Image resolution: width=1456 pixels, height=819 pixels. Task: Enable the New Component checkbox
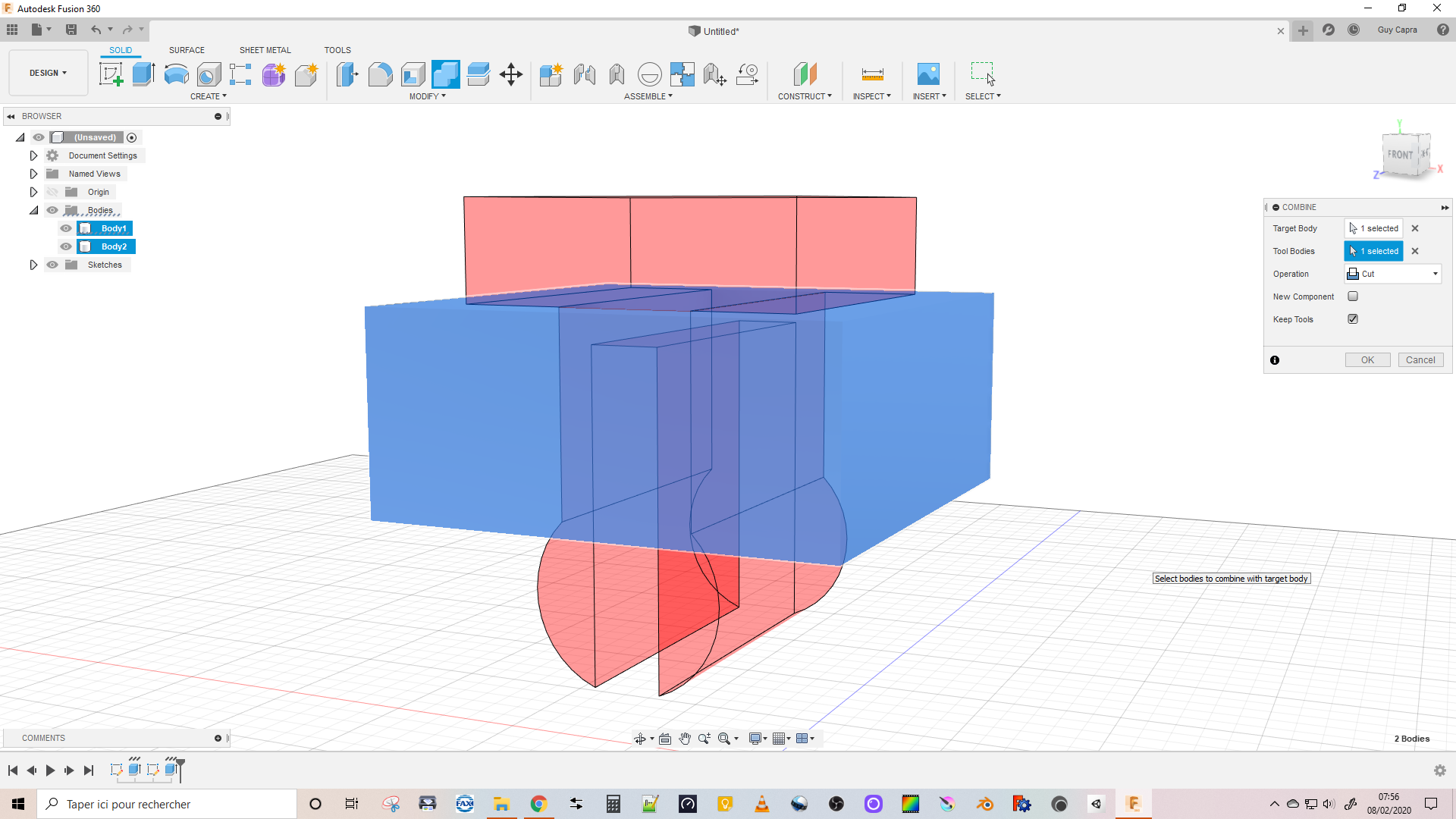click(1353, 297)
